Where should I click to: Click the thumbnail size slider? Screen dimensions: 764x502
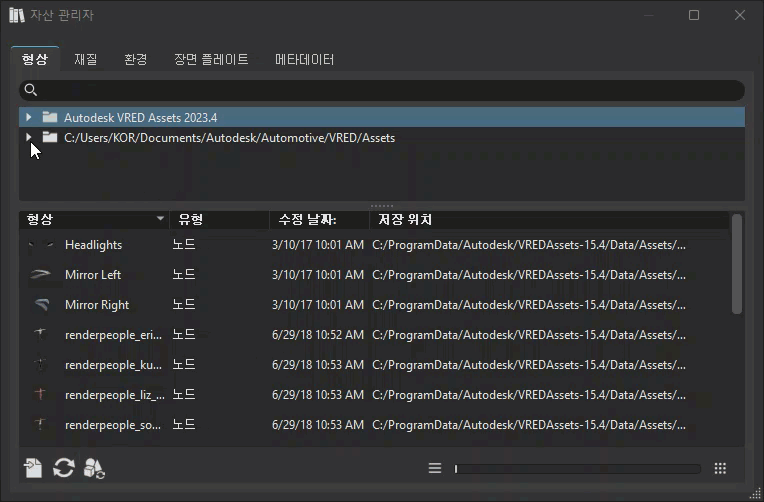click(x=578, y=469)
